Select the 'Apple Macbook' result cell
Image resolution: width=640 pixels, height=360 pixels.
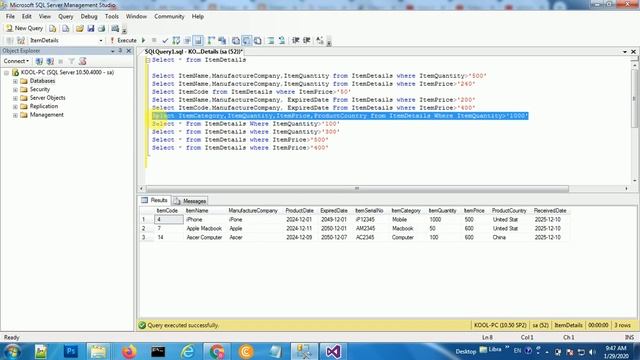point(204,229)
